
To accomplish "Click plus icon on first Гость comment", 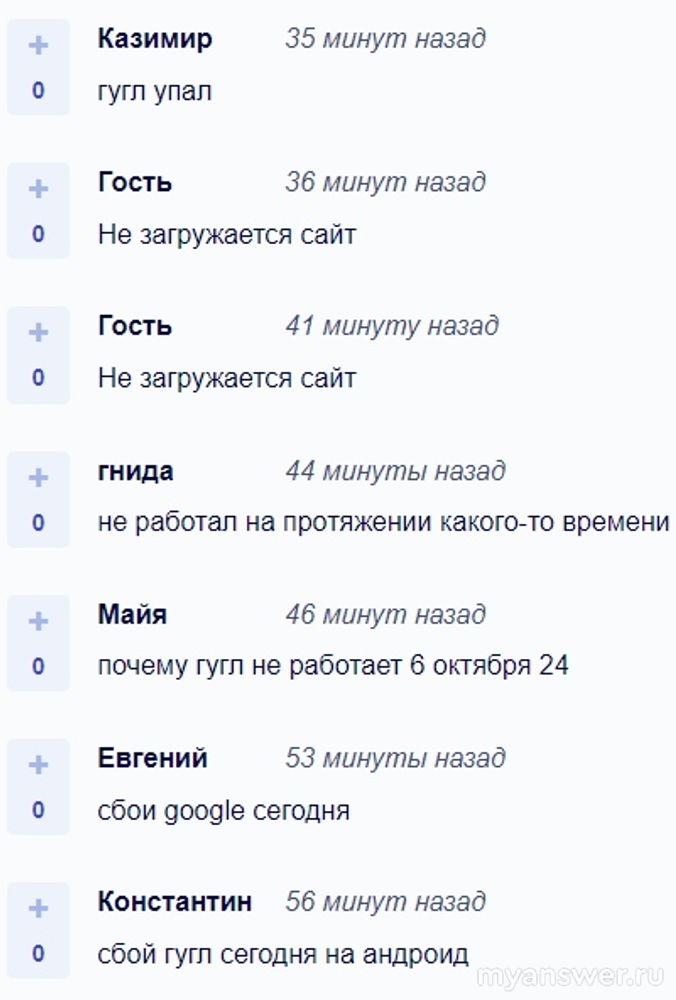I will pyautogui.click(x=38, y=189).
